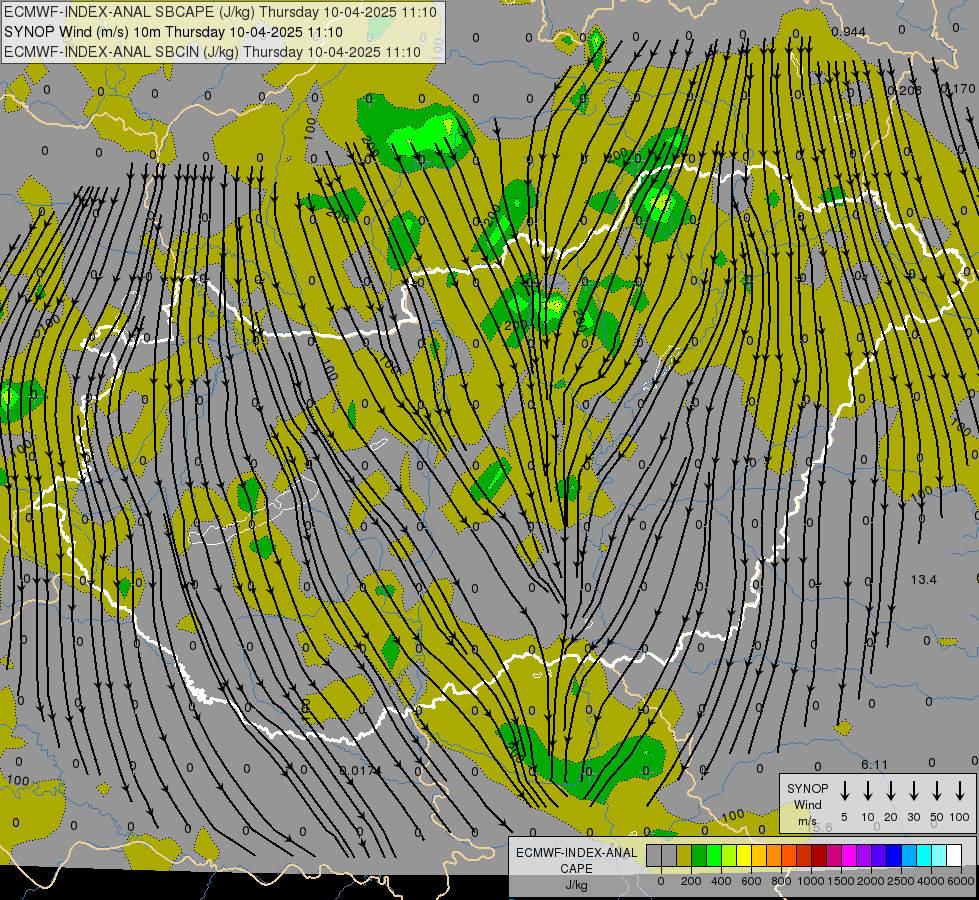Click the ECMWF-INDEX-ANAL CAPE legend label

(x=576, y=860)
